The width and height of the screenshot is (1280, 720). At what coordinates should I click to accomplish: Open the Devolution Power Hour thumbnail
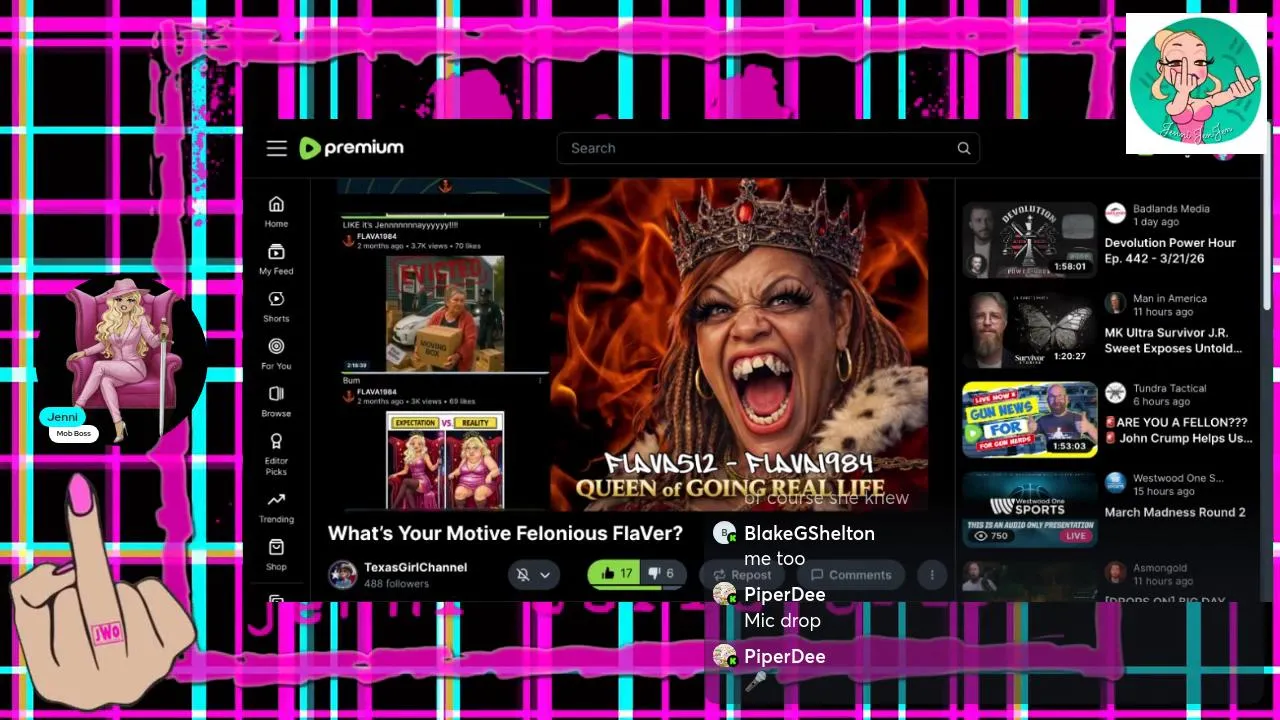click(x=1030, y=240)
